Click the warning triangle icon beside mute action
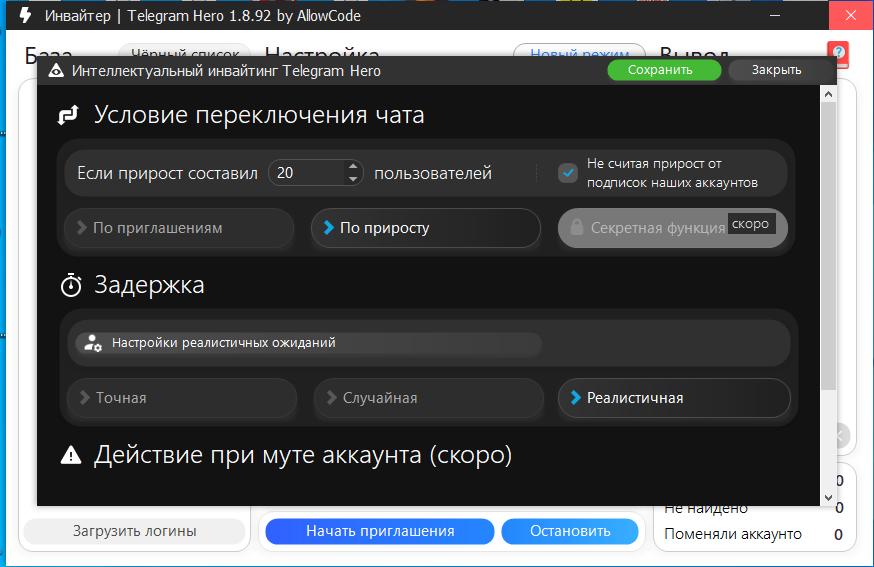874x567 pixels. pyautogui.click(x=71, y=455)
